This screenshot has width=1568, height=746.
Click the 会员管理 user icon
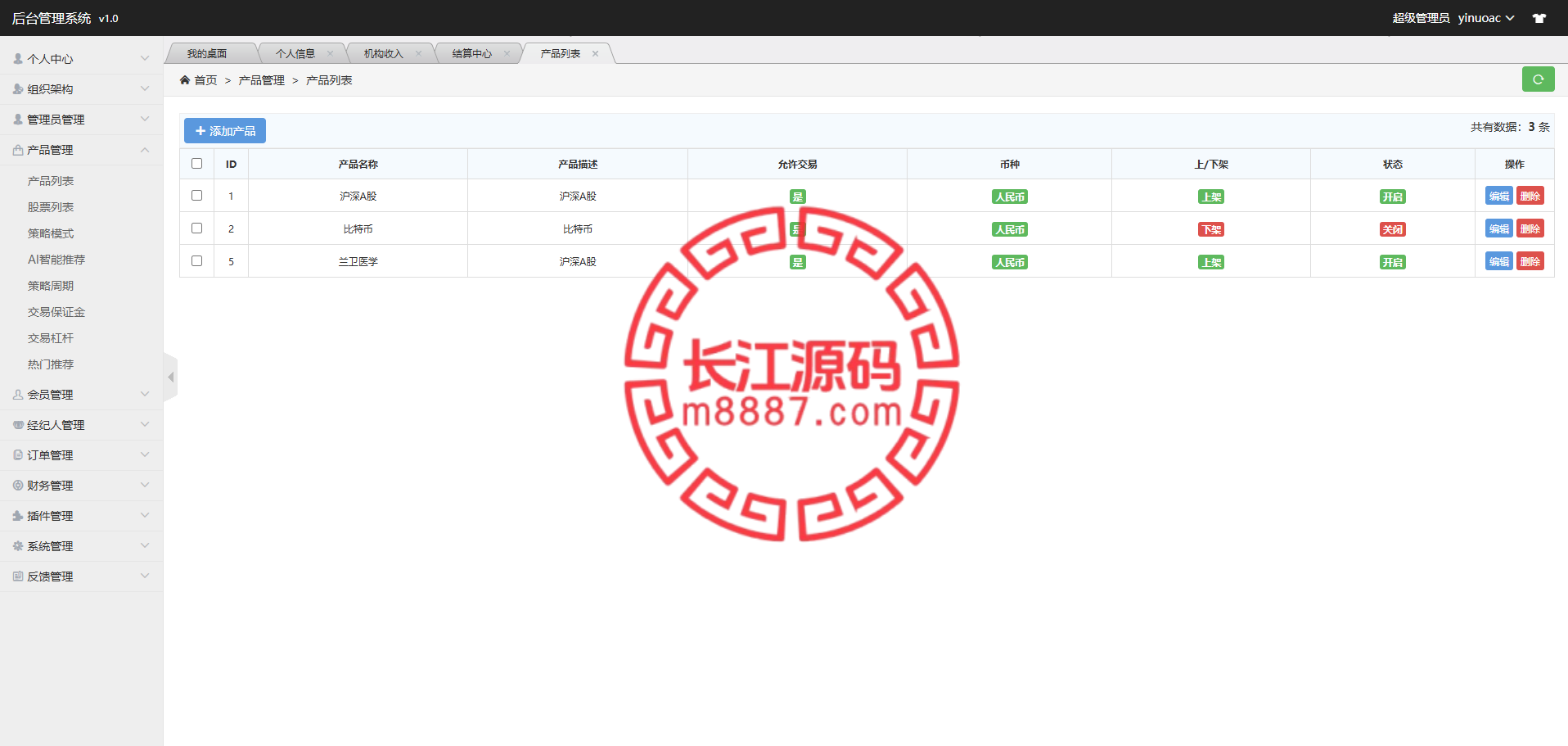18,395
